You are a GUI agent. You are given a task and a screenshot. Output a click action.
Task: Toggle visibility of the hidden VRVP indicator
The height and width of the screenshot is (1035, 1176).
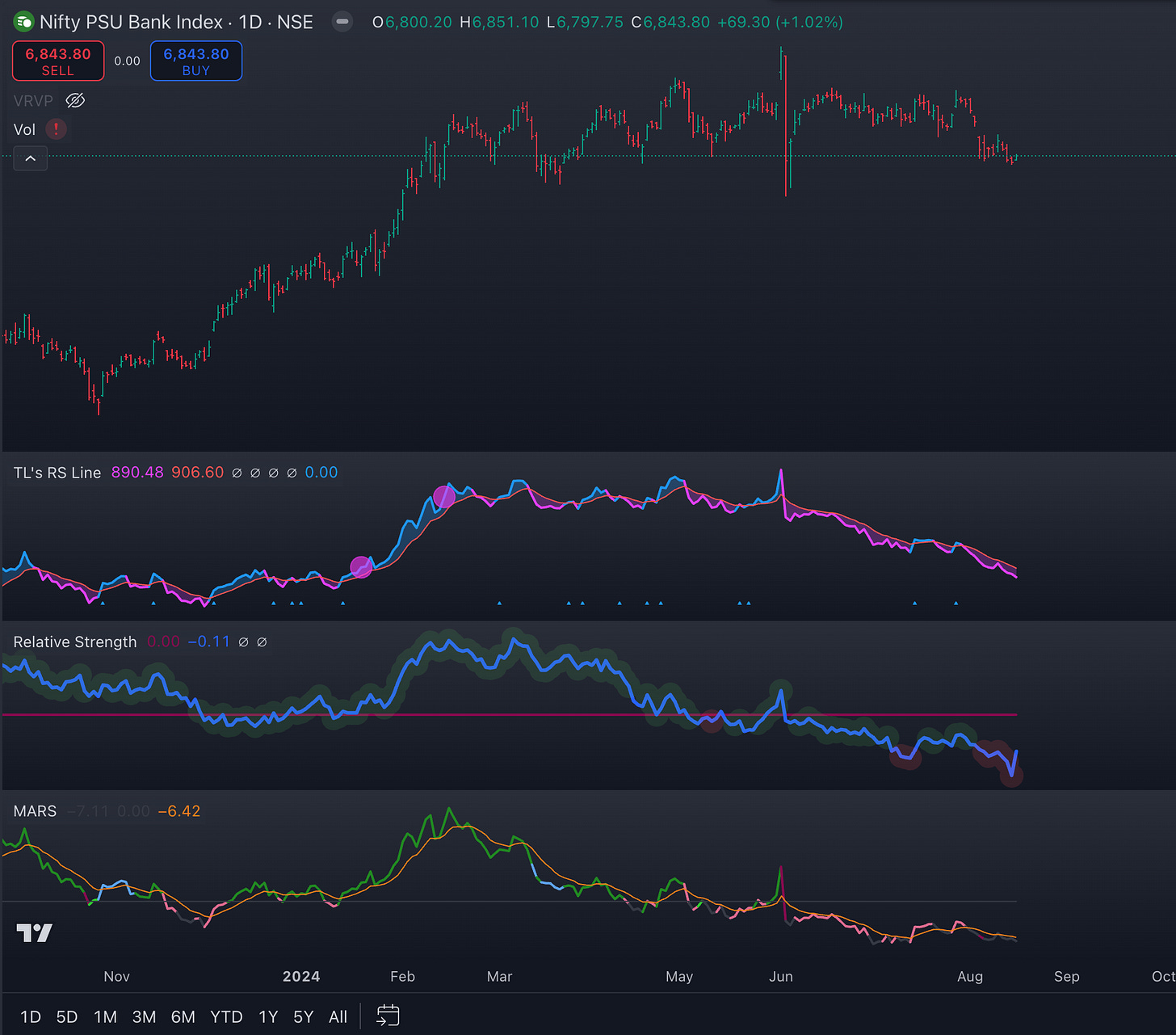pyautogui.click(x=75, y=99)
